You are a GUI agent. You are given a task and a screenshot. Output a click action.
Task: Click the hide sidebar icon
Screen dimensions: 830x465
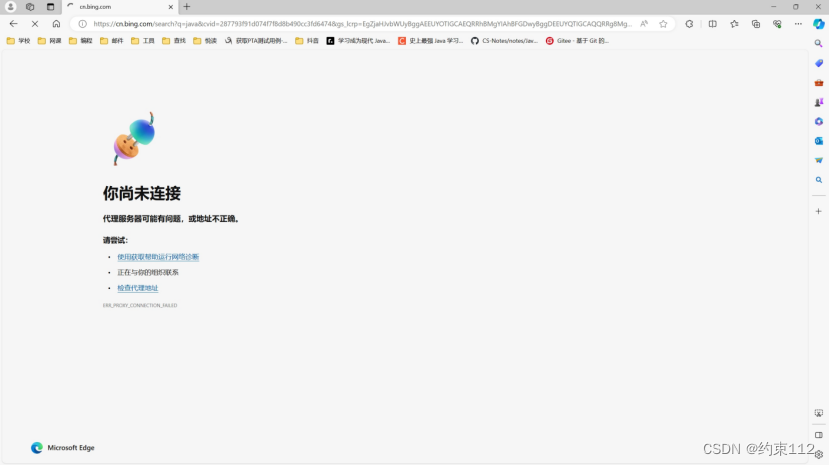pyautogui.click(x=819, y=435)
